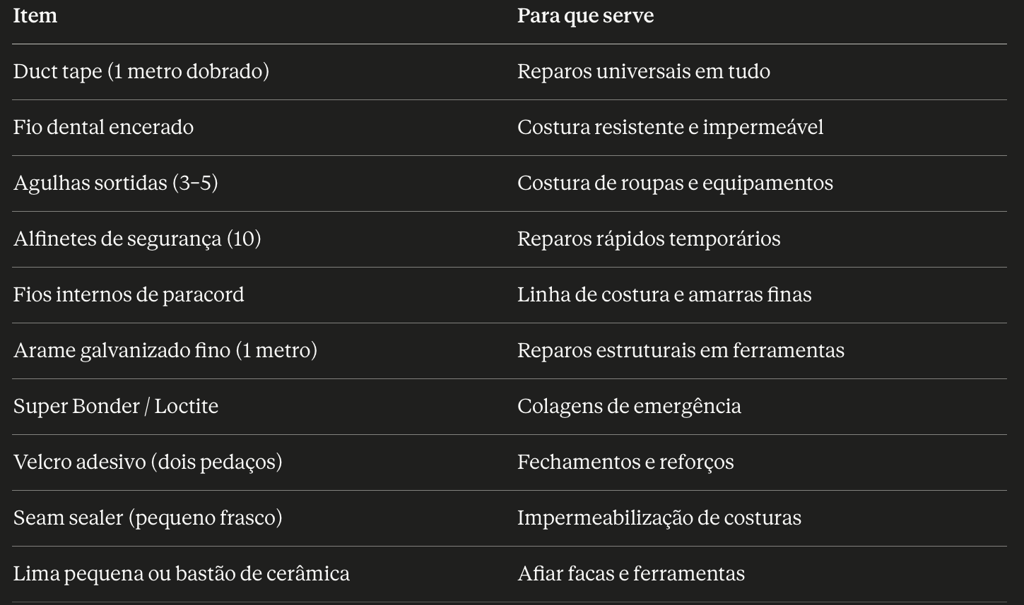Click 'Linha de costura e amarras finas'
The width and height of the screenshot is (1024, 605).
point(664,295)
